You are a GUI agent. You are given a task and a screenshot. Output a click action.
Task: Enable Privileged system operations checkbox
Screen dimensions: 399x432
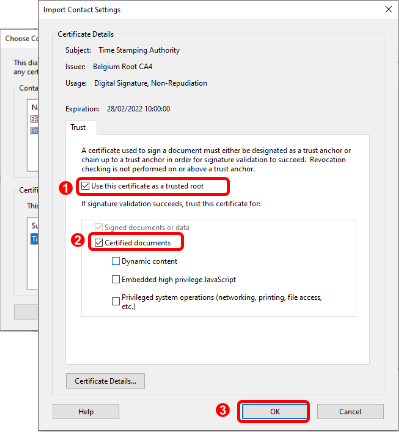[x=116, y=301]
